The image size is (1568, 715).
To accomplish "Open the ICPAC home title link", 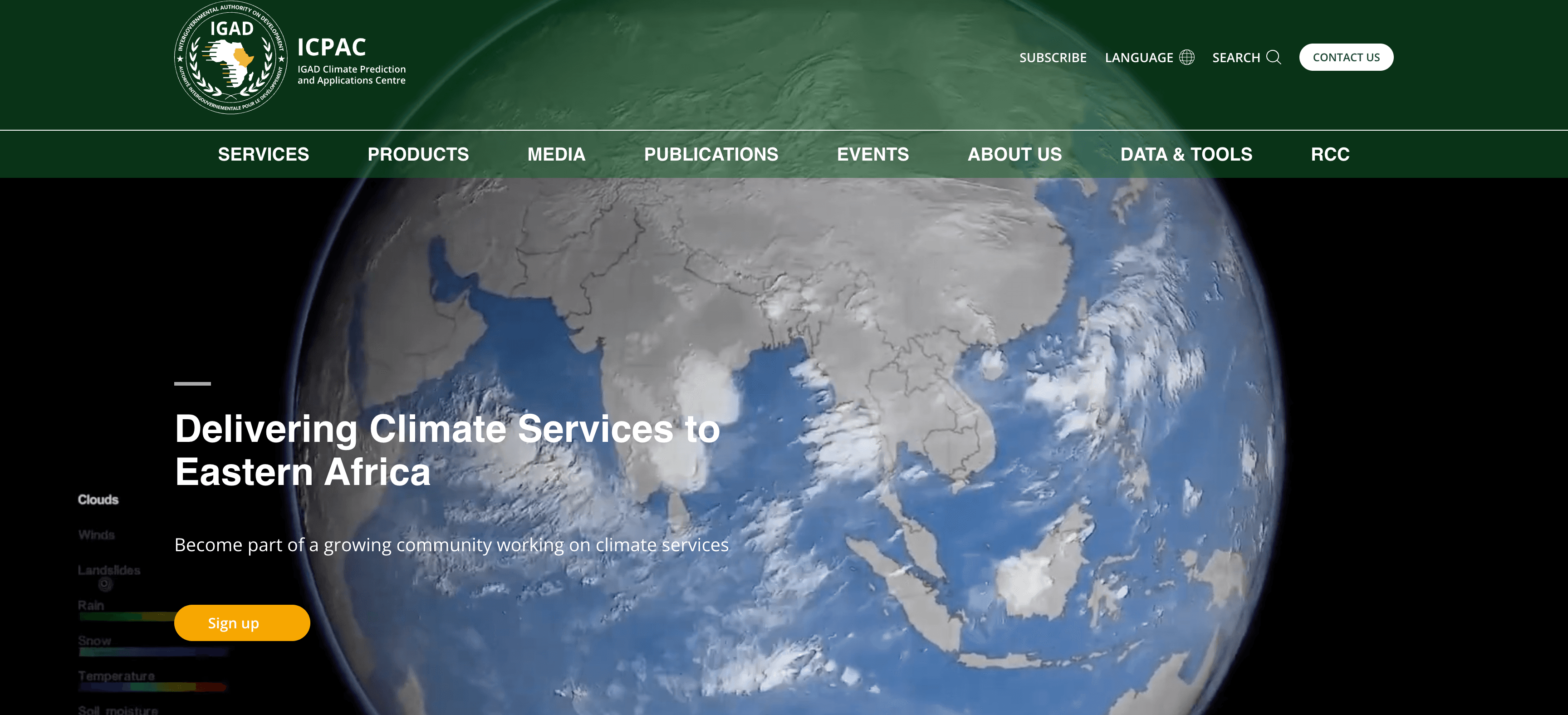I will coord(332,47).
